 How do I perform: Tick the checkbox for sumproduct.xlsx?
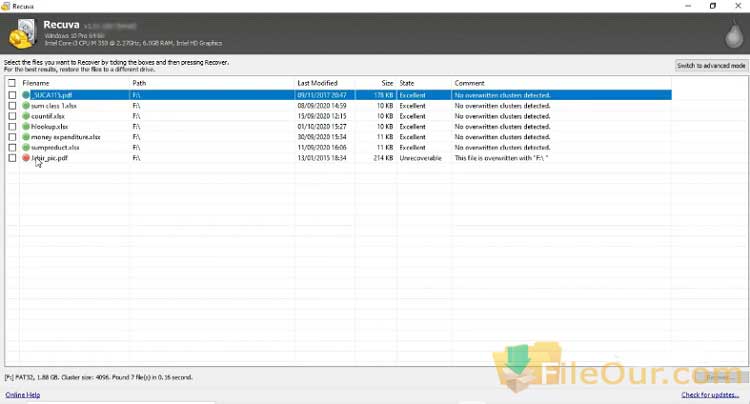click(x=12, y=148)
